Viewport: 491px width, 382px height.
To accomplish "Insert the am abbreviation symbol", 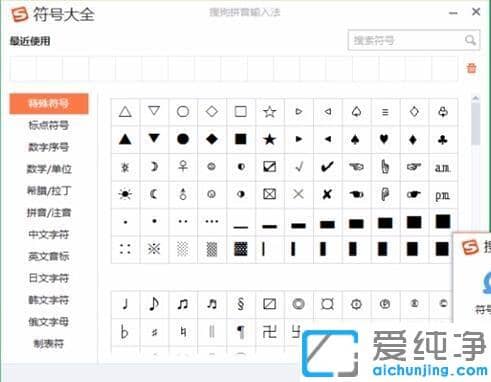I will point(442,167).
